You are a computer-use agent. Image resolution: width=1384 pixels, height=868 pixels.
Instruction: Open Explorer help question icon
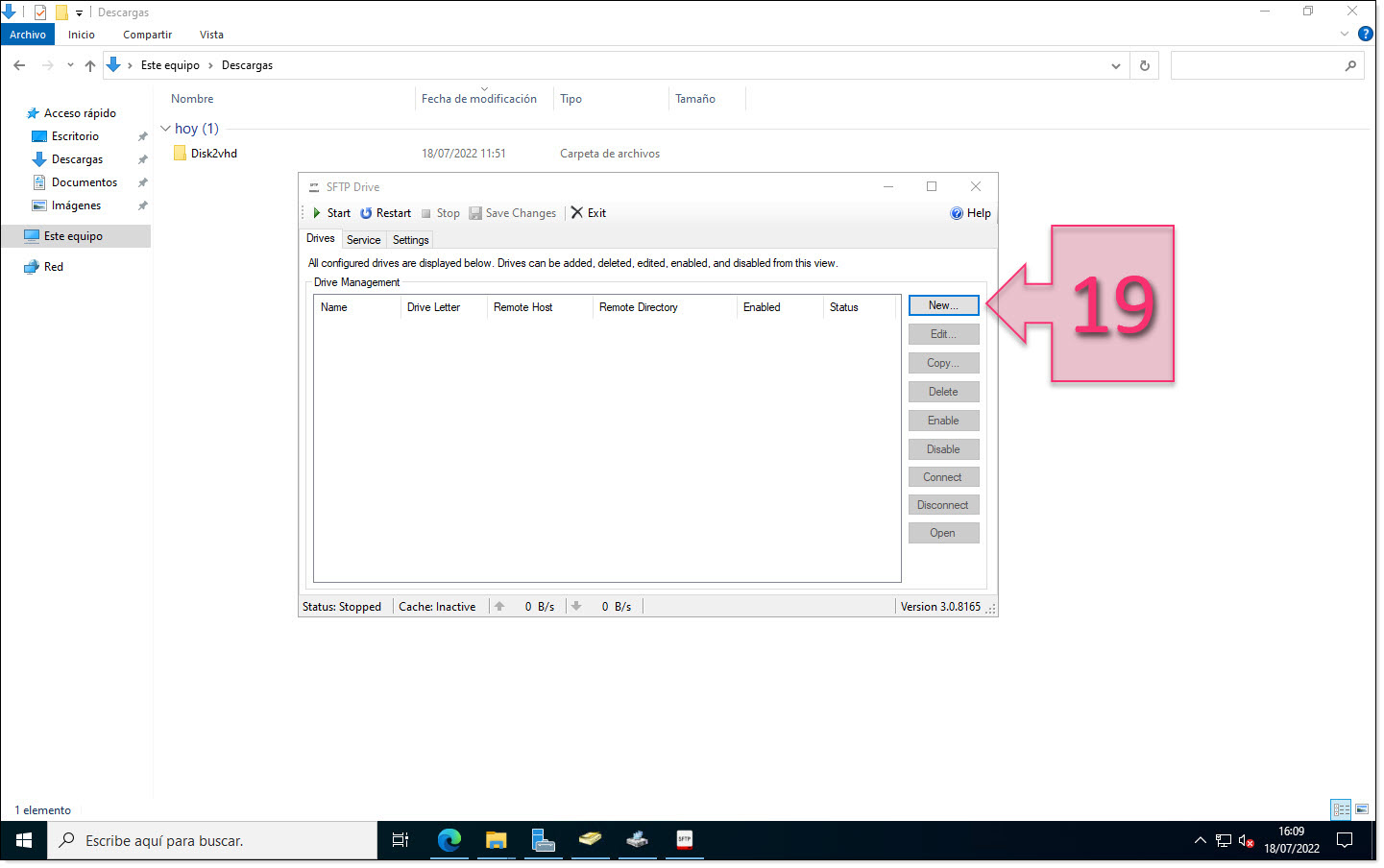(x=1366, y=34)
